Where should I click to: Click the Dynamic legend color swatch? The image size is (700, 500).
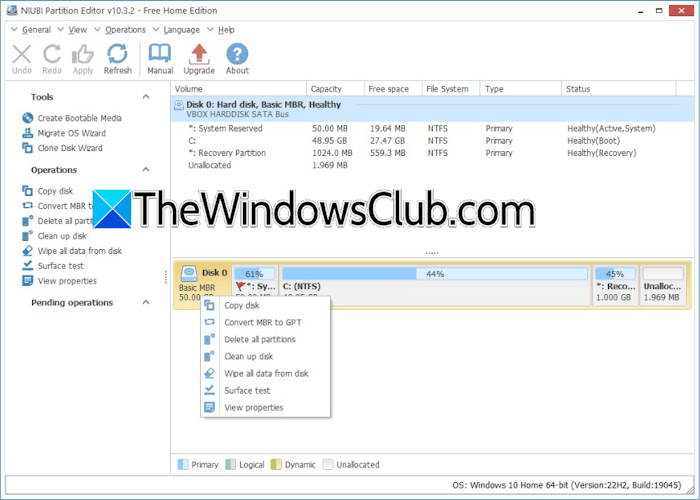(x=276, y=464)
